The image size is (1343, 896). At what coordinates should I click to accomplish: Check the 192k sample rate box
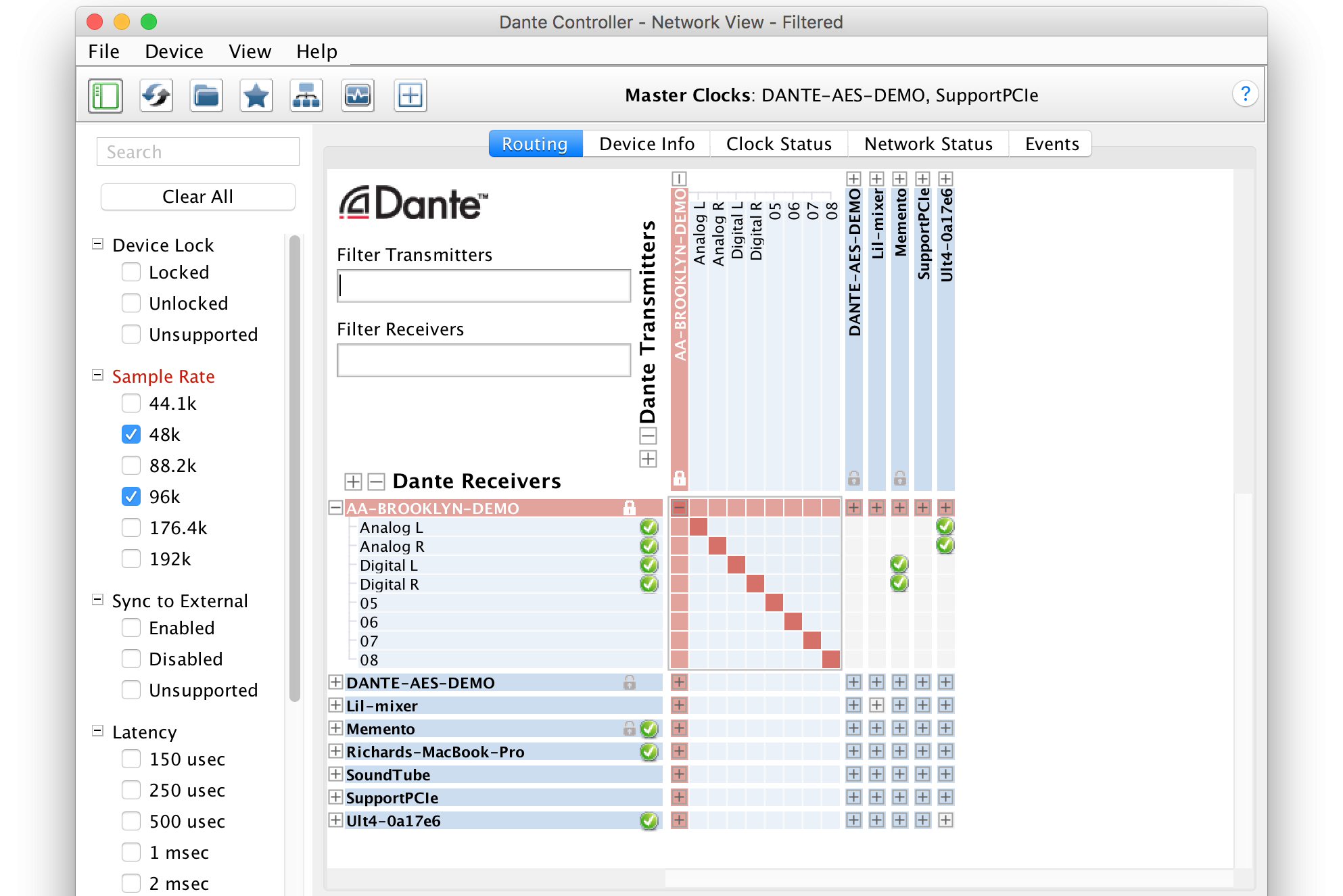coord(131,559)
